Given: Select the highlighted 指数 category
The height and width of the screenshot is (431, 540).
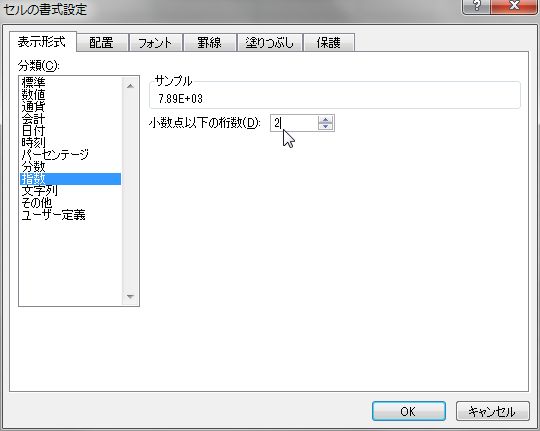Looking at the screenshot, I should (x=71, y=179).
